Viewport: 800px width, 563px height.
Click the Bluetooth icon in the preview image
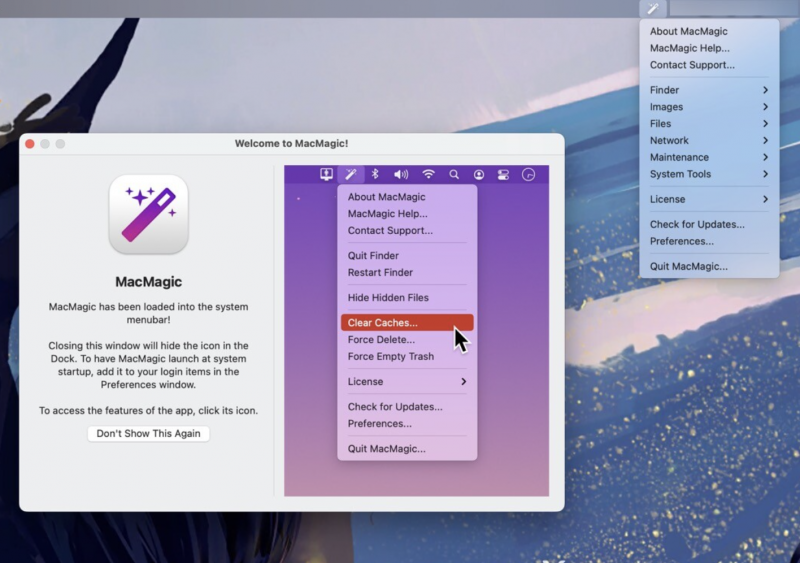(x=375, y=174)
